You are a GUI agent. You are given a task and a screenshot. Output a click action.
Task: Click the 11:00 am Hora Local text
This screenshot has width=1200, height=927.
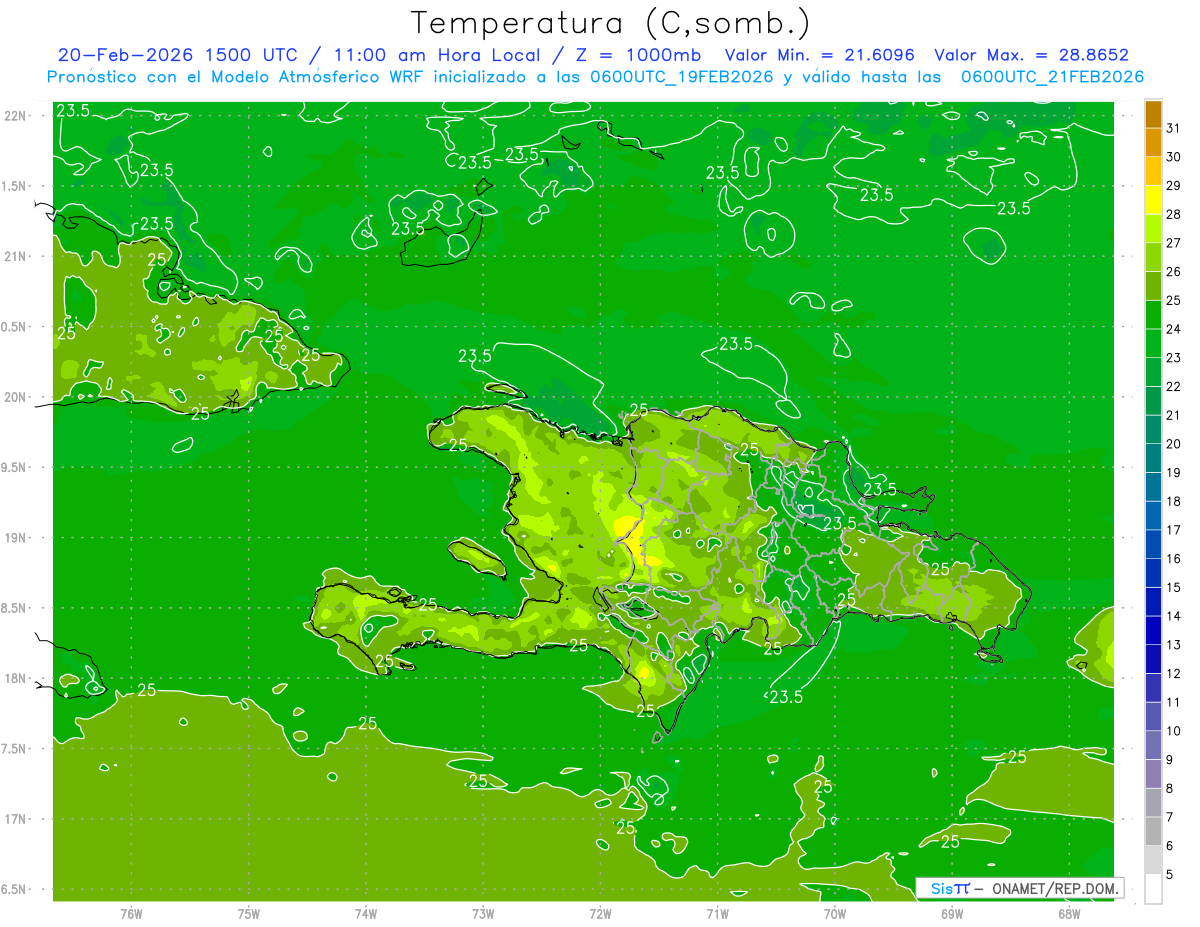pyautogui.click(x=435, y=56)
